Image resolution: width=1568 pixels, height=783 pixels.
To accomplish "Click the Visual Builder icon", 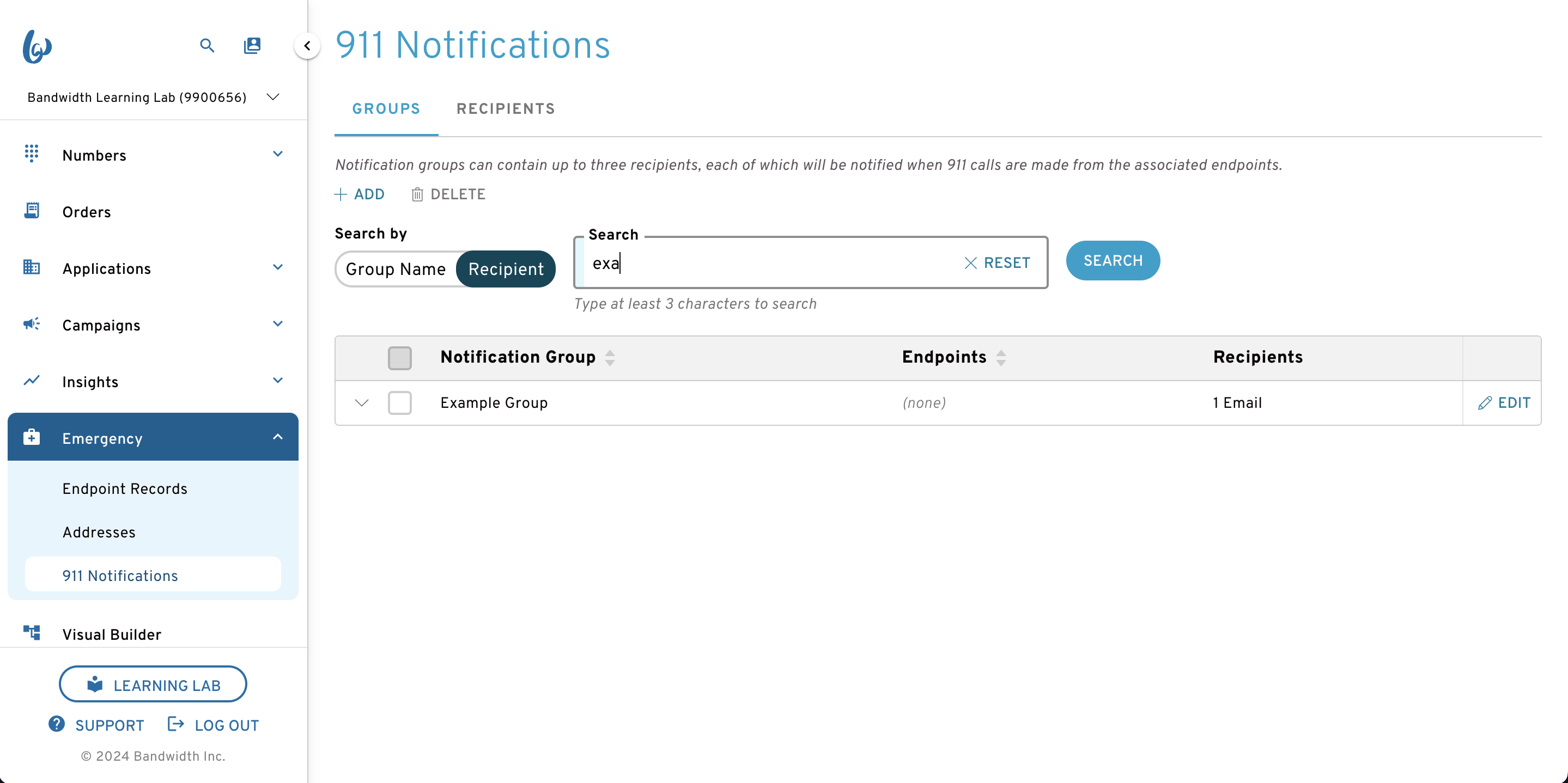I will click(x=32, y=633).
